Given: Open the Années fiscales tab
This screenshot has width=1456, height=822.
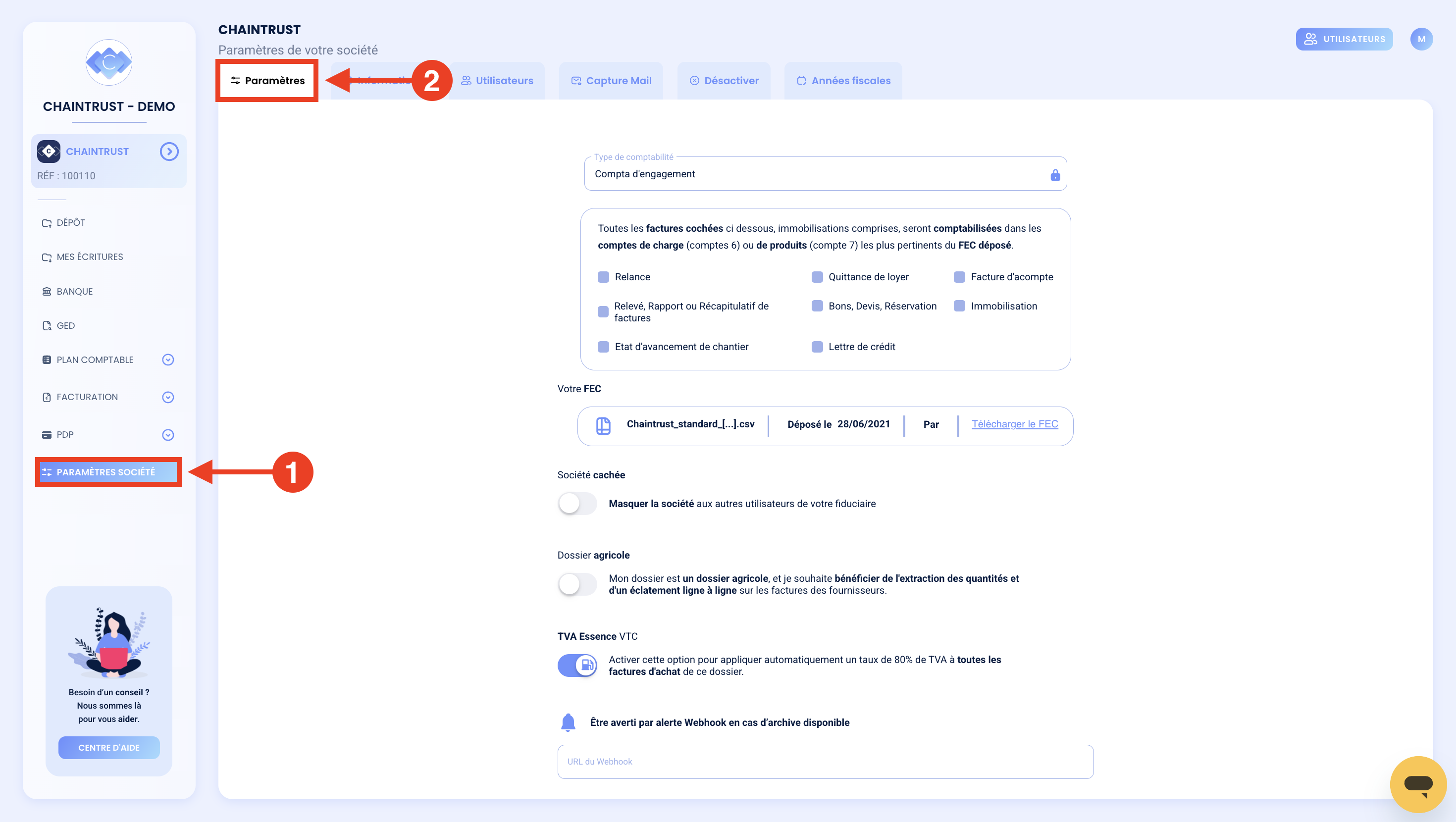Looking at the screenshot, I should 843,80.
